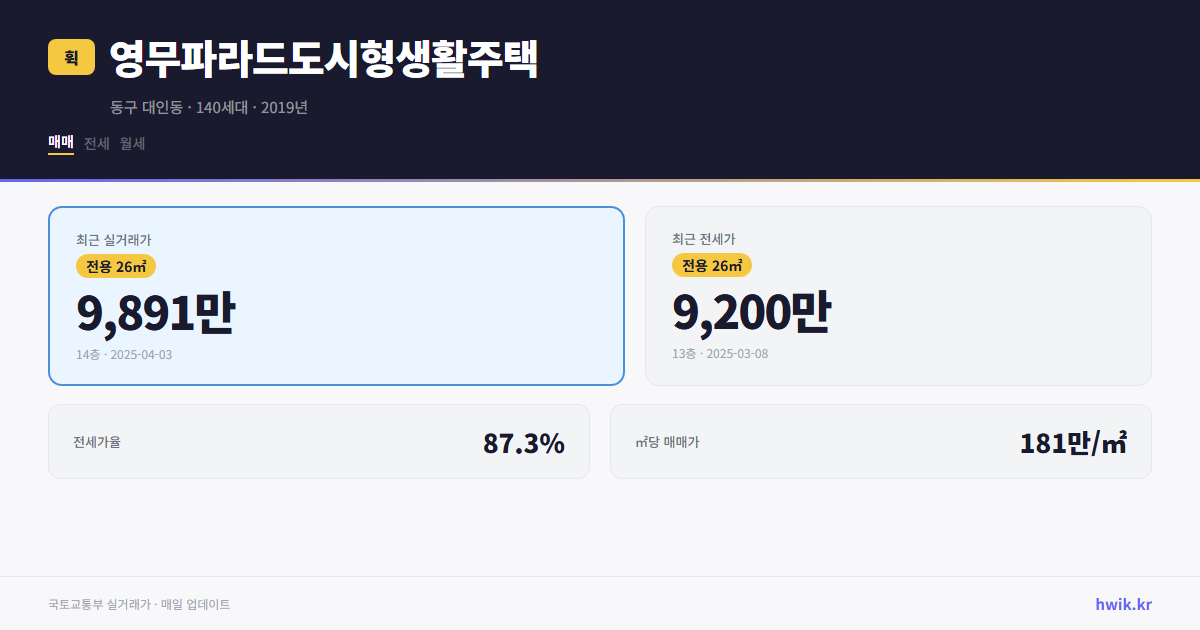Click the 9,200만 jeonse price
Screen dimensions: 1200x630
click(x=751, y=311)
